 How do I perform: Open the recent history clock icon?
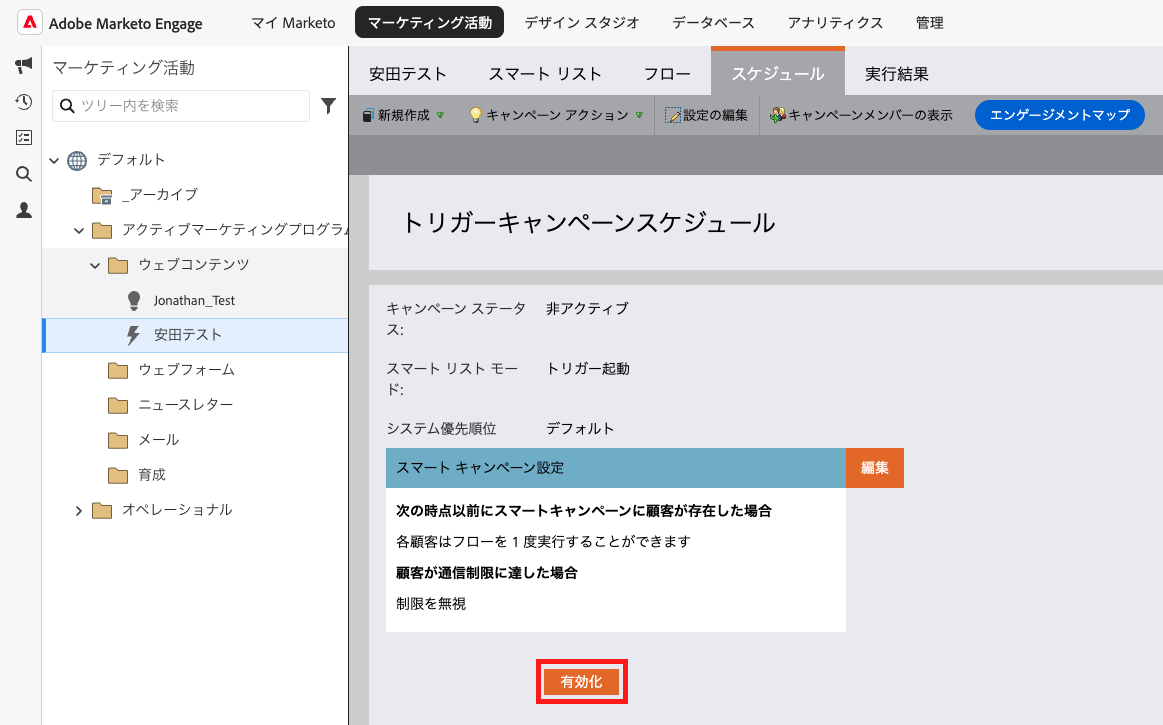click(x=24, y=102)
